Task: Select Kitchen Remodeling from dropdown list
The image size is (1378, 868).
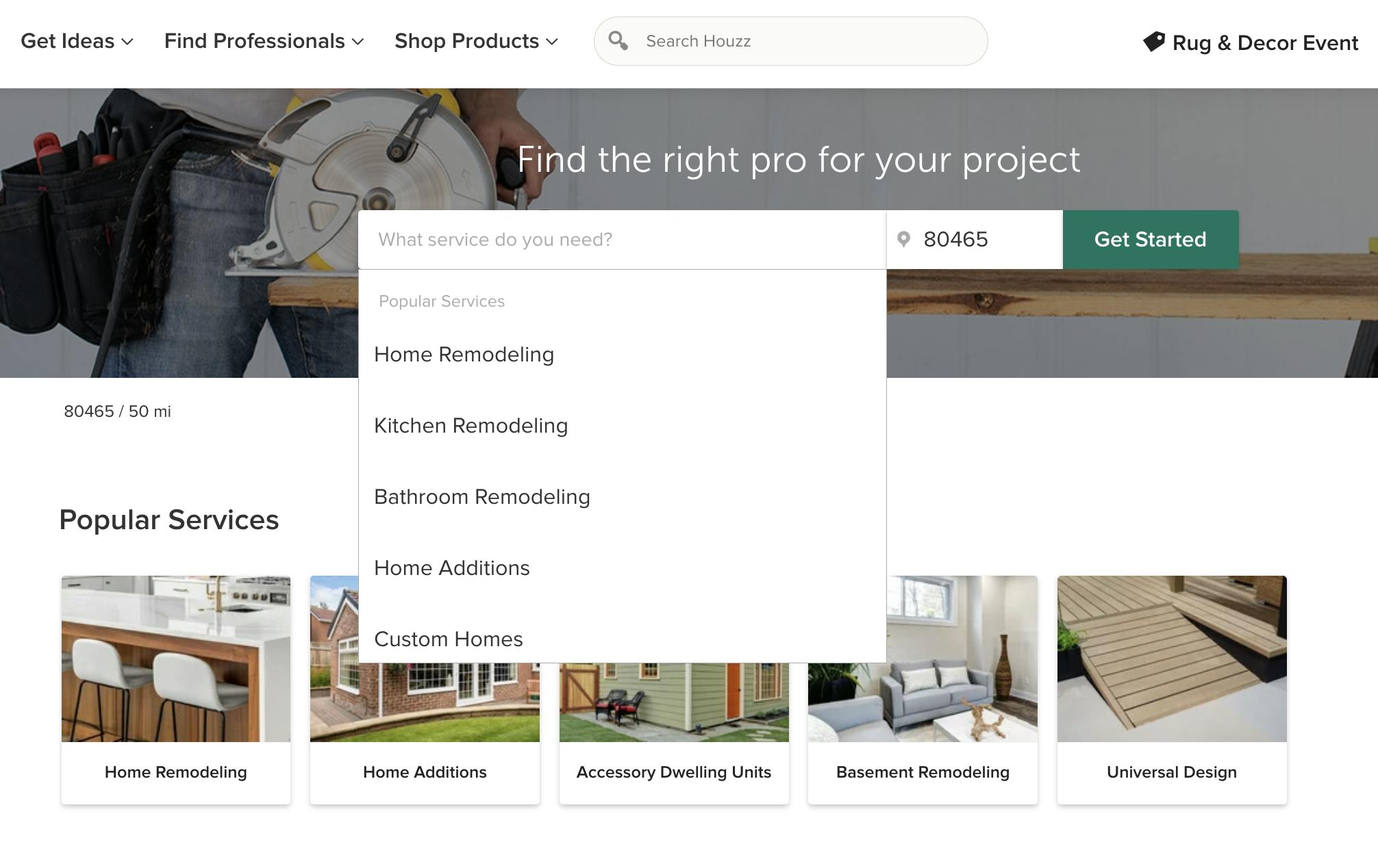Action: coord(471,425)
